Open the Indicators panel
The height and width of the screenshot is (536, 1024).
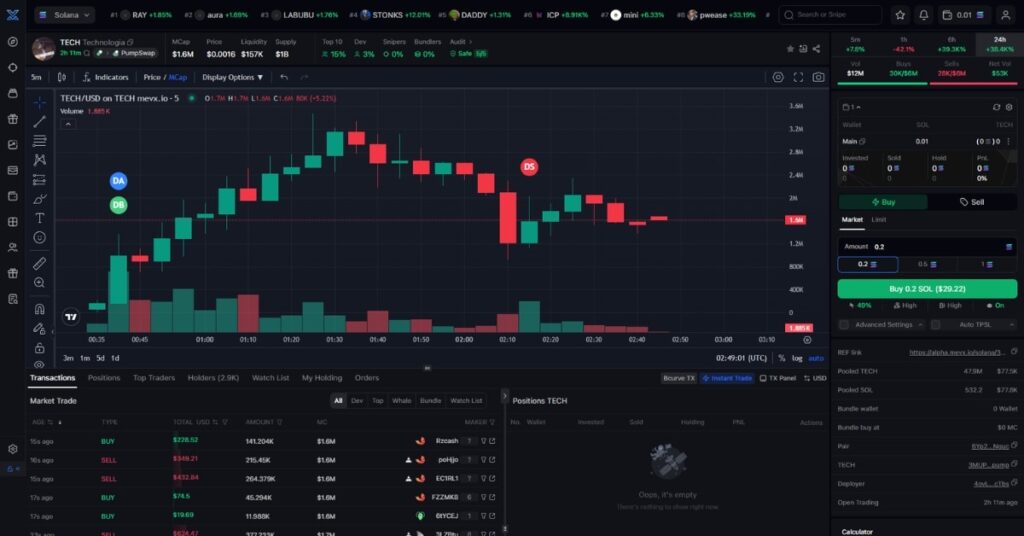[105, 77]
